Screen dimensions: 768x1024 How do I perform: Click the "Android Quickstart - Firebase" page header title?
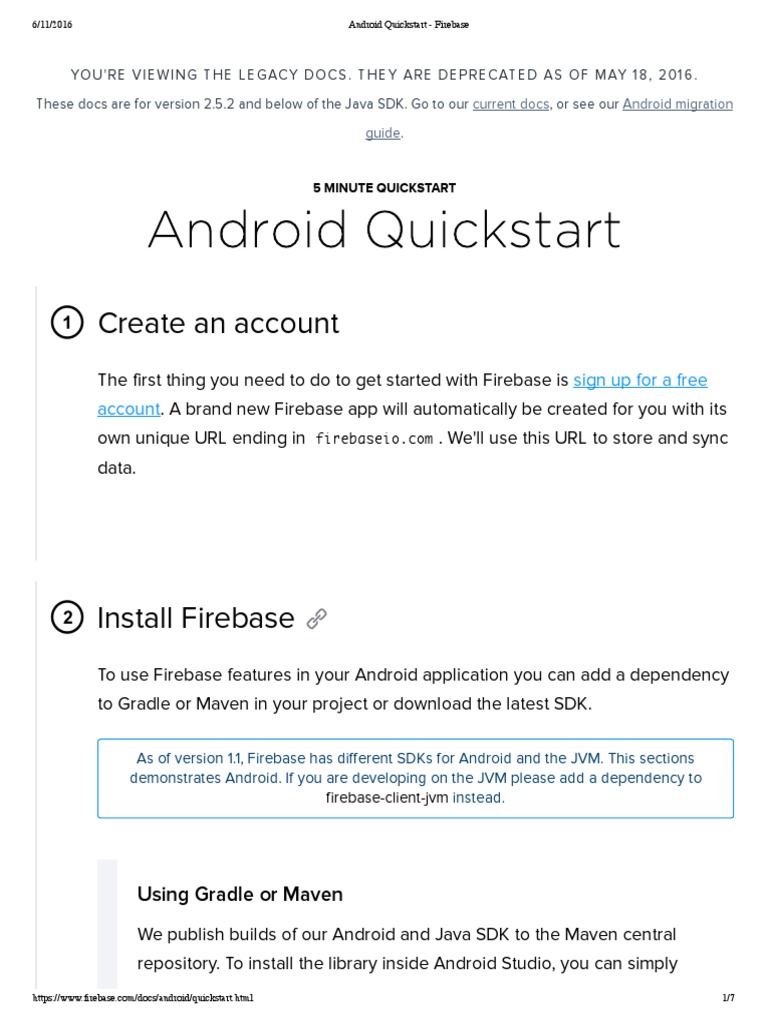[408, 24]
